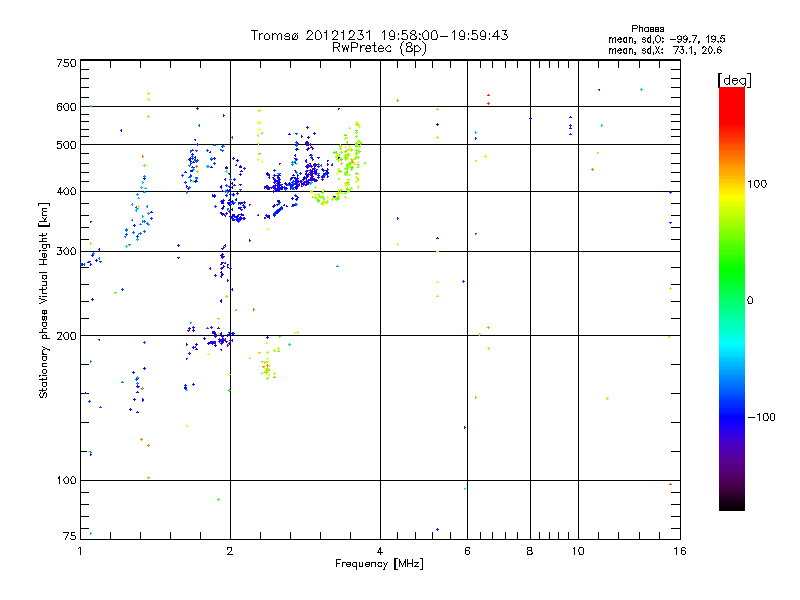Viewport: 800px width, 600px height.
Task: Click the y-axis tick label "200"
Action: pos(66,336)
